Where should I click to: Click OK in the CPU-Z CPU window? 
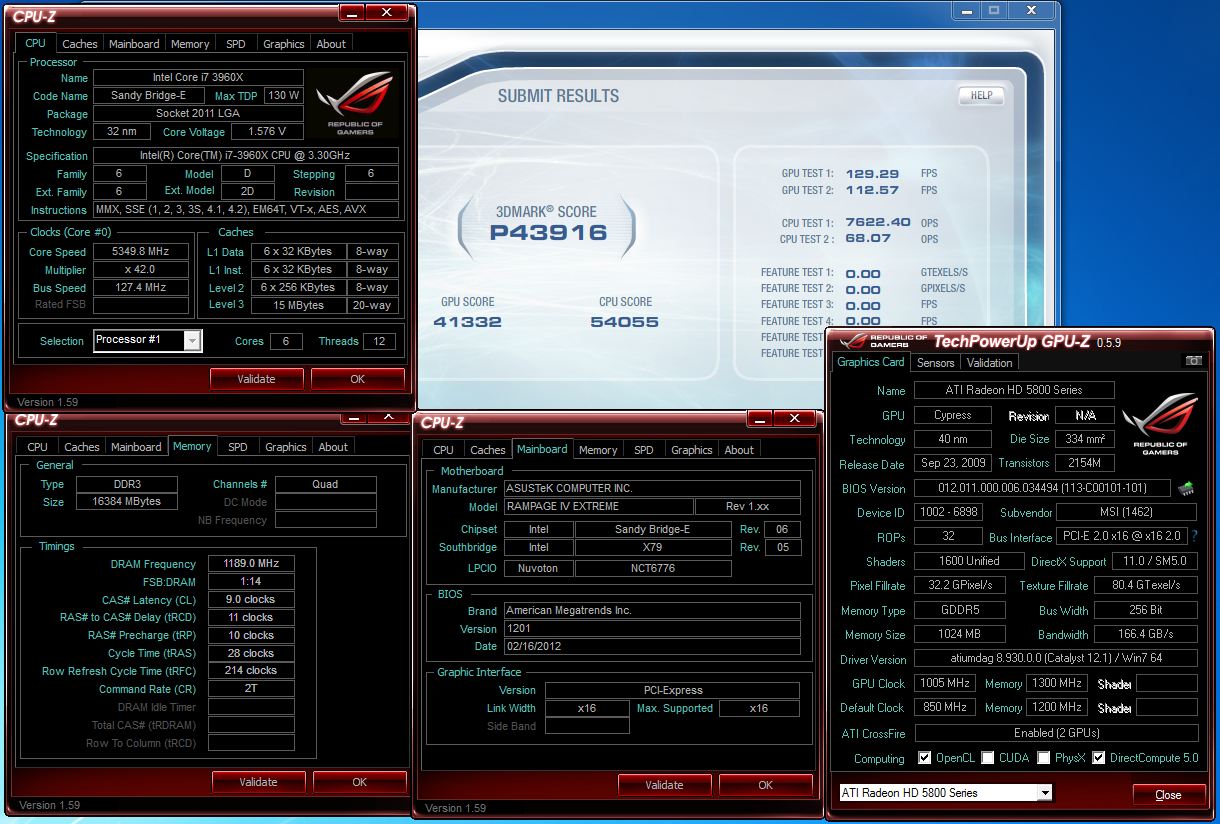358,379
